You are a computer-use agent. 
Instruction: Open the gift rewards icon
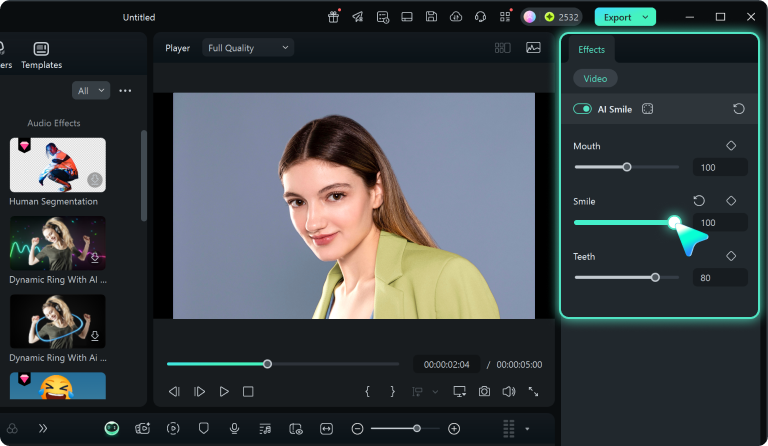click(x=334, y=17)
